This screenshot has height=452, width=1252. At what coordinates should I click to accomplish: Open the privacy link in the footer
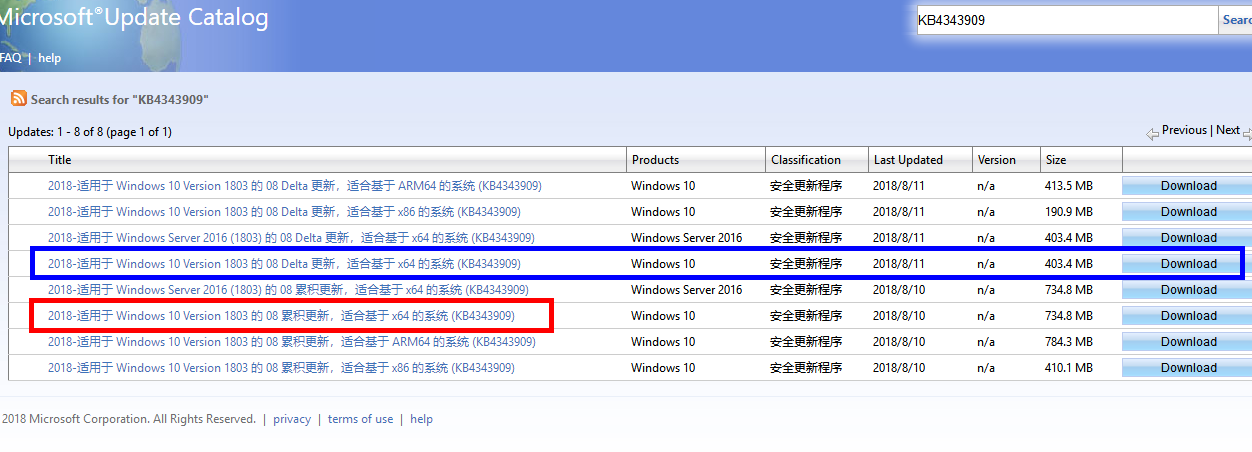[292, 419]
